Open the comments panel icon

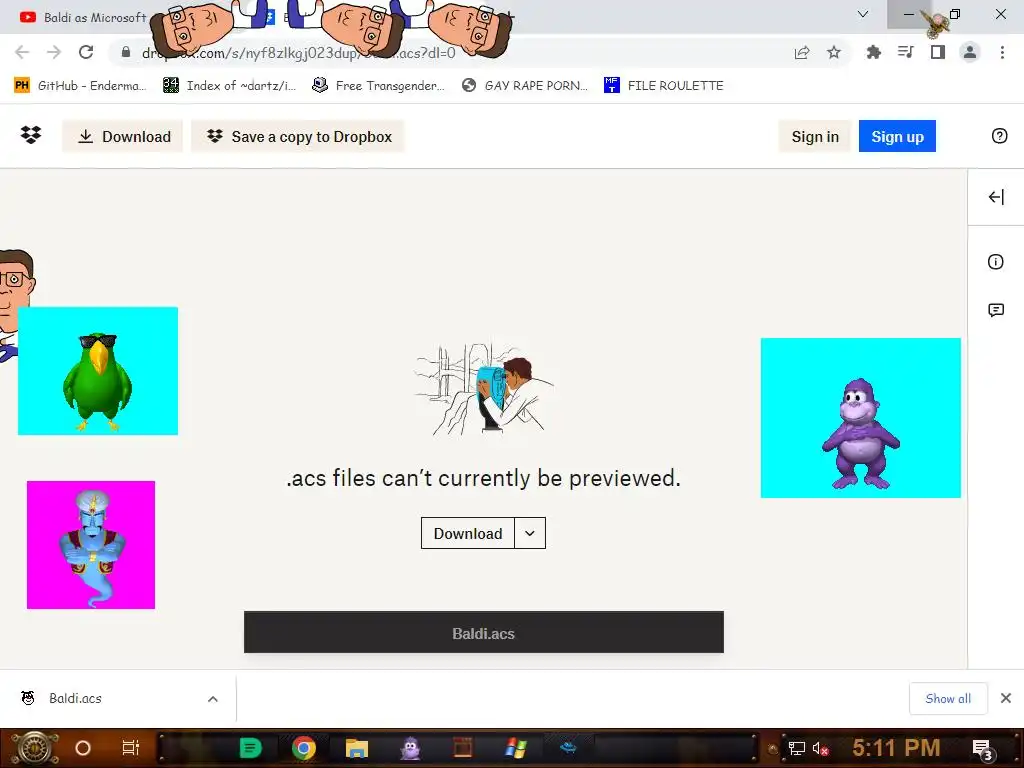point(996,310)
